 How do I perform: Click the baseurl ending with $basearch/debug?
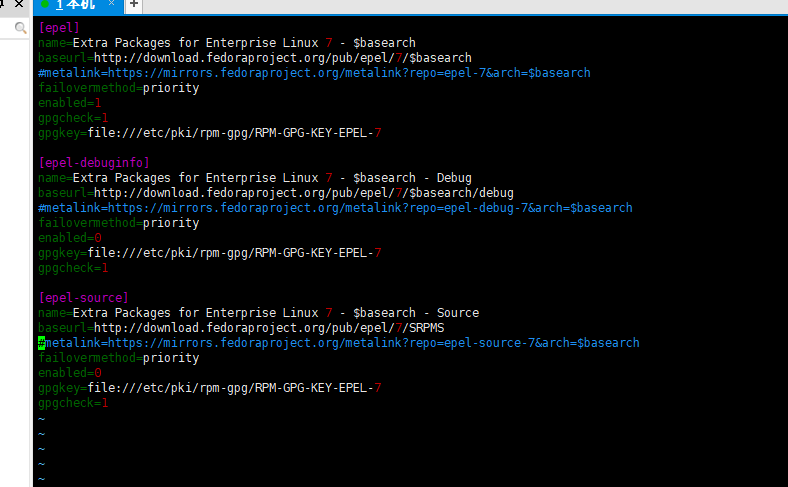pos(276,193)
